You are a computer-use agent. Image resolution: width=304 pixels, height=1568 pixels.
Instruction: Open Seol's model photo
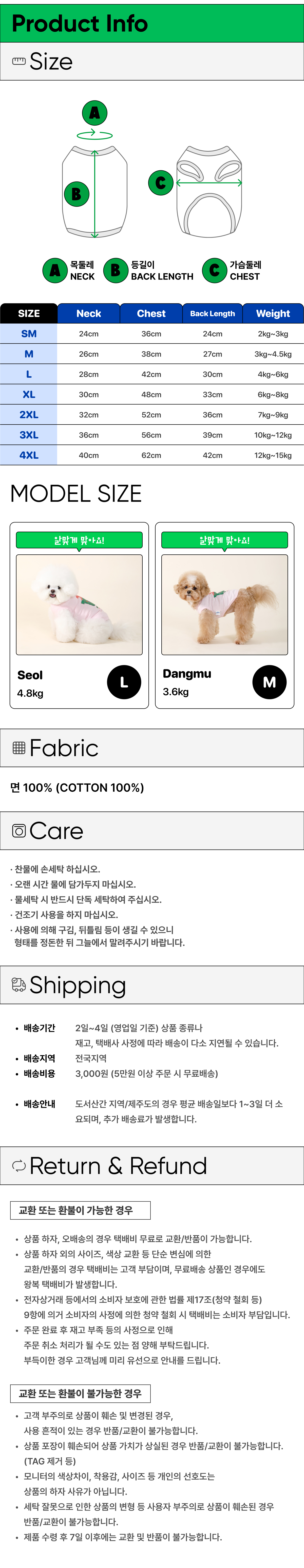79,605
